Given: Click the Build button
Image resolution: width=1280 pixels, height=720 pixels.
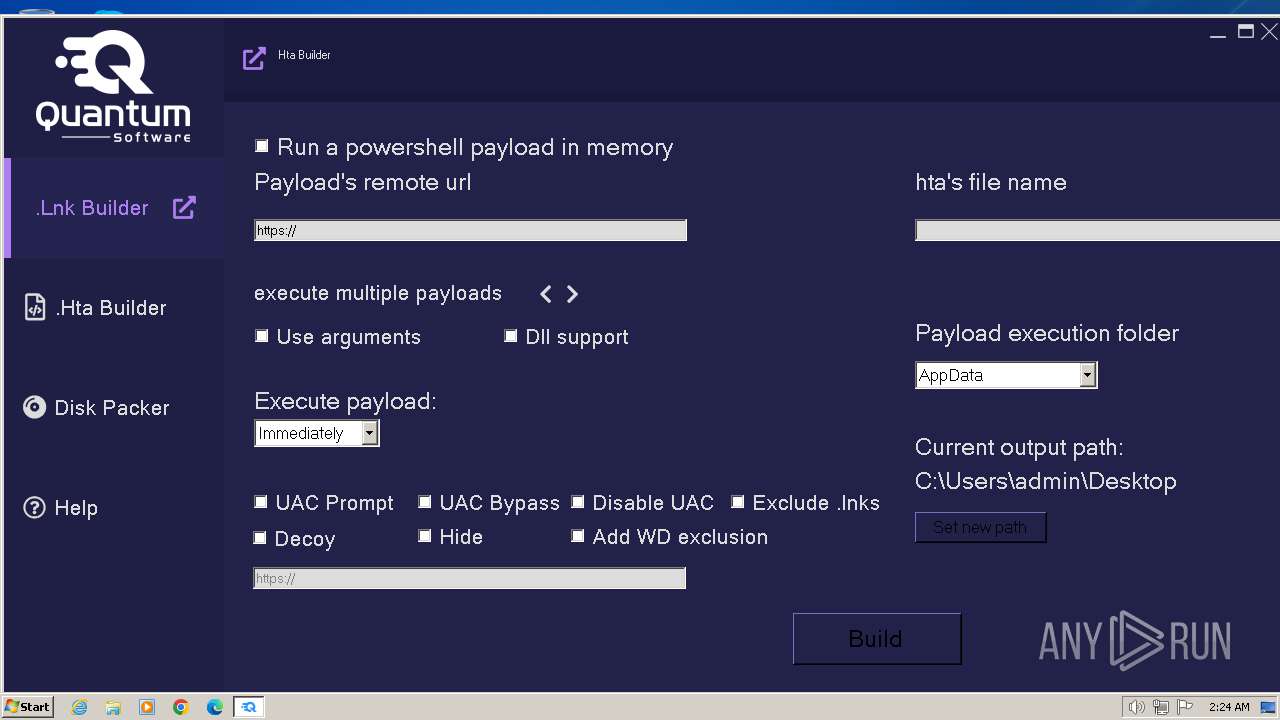Looking at the screenshot, I should click(877, 639).
